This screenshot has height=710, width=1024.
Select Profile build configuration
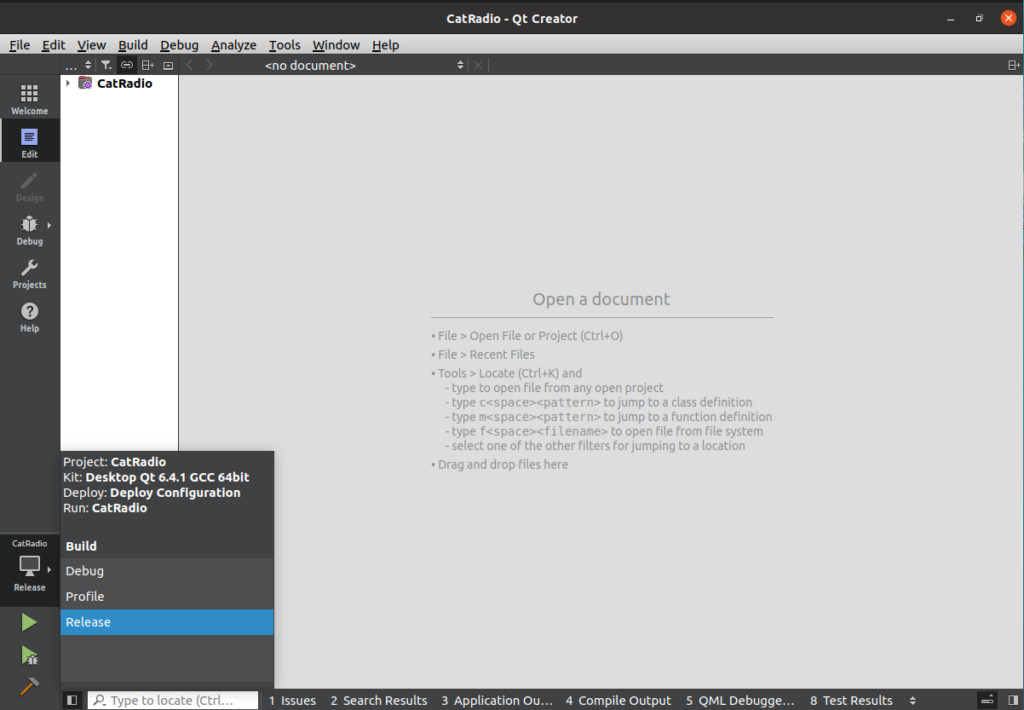(167, 596)
